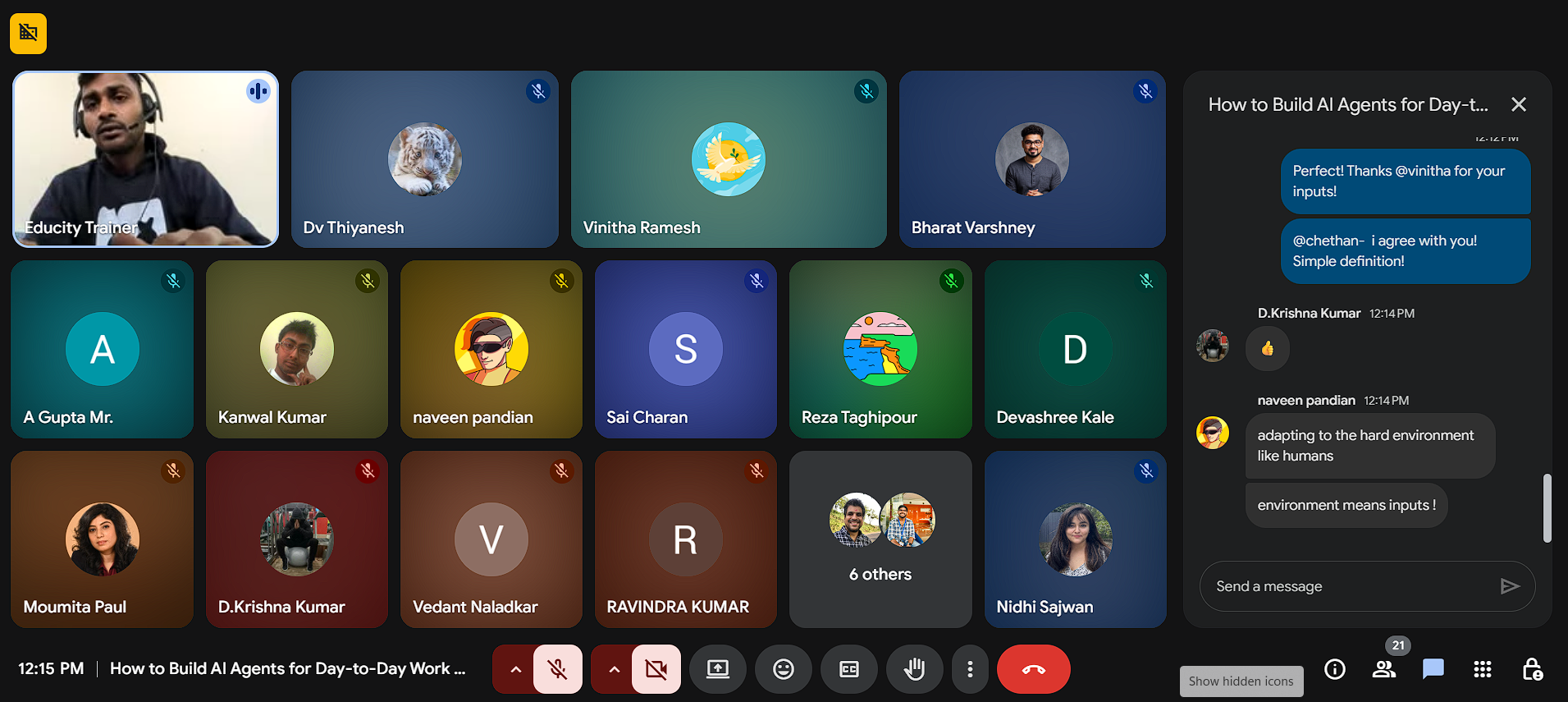This screenshot has width=1568, height=702.
Task: Click muted mic icon on D.Krishna Kumar tile
Action: pyautogui.click(x=368, y=471)
